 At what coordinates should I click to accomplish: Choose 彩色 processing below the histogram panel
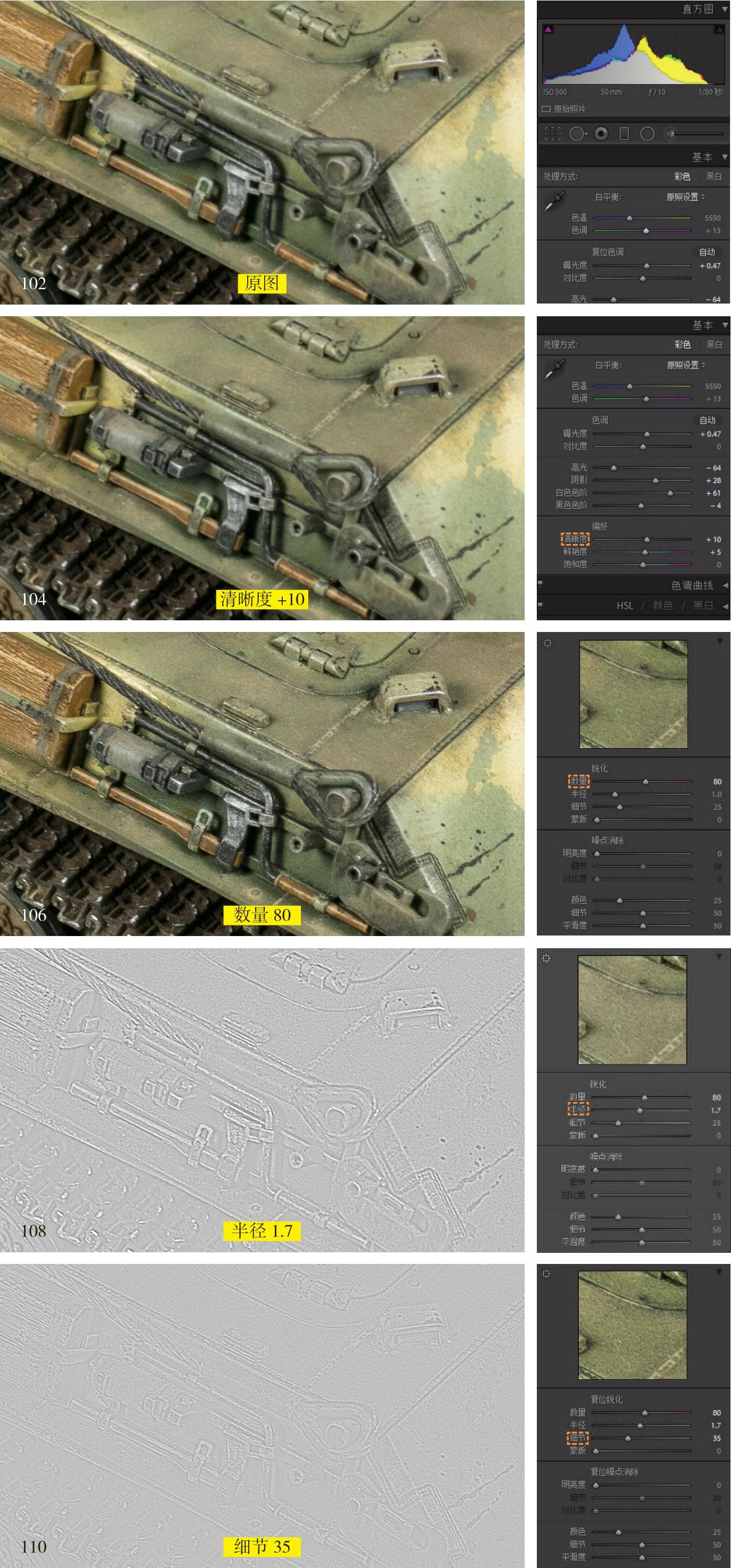pyautogui.click(x=682, y=177)
